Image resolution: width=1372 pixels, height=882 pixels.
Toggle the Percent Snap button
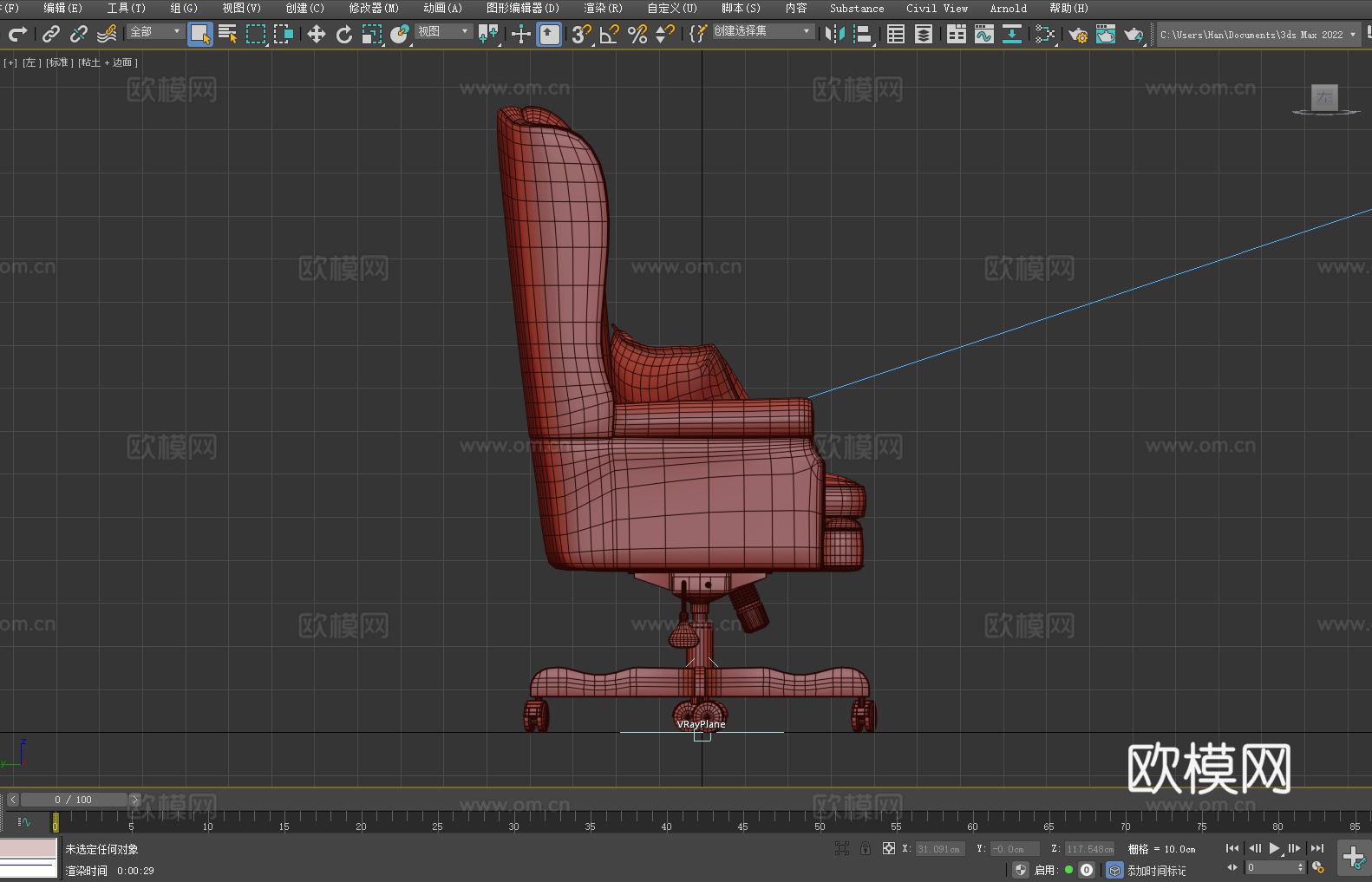pos(637,34)
